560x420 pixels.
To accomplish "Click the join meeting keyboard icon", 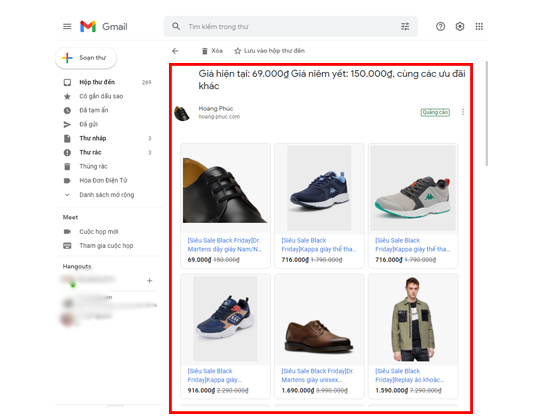I will point(67,246).
